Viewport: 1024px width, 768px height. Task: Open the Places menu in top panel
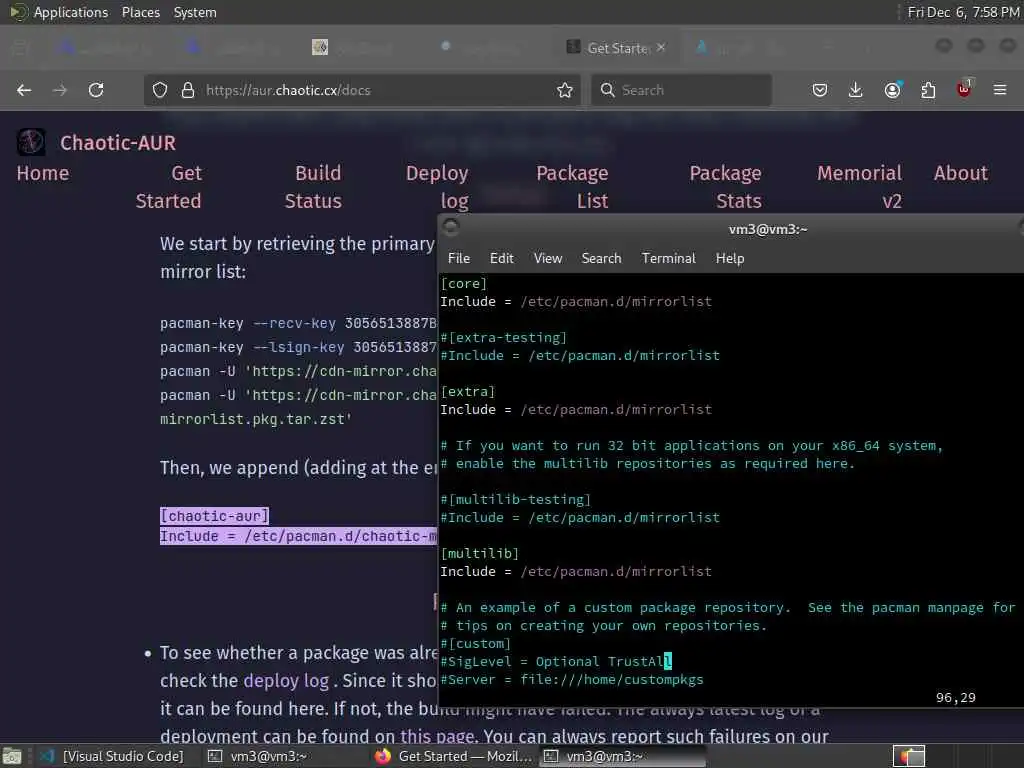point(141,12)
